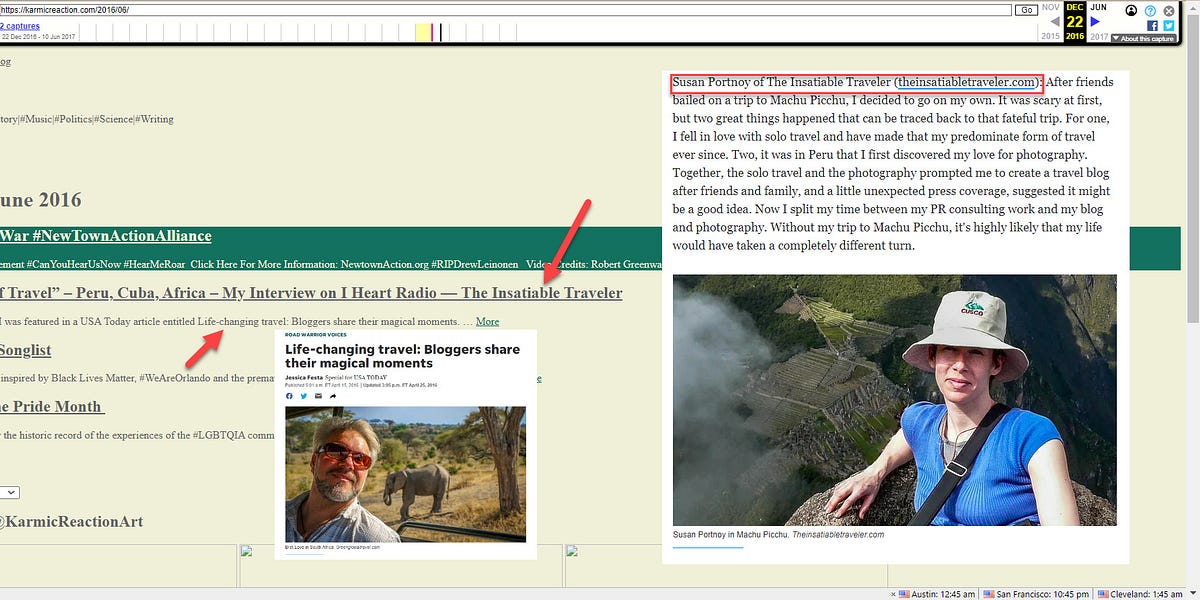Select the Facebook icon under the USA Today headline
Viewport: 1200px width, 600px height.
[x=290, y=396]
